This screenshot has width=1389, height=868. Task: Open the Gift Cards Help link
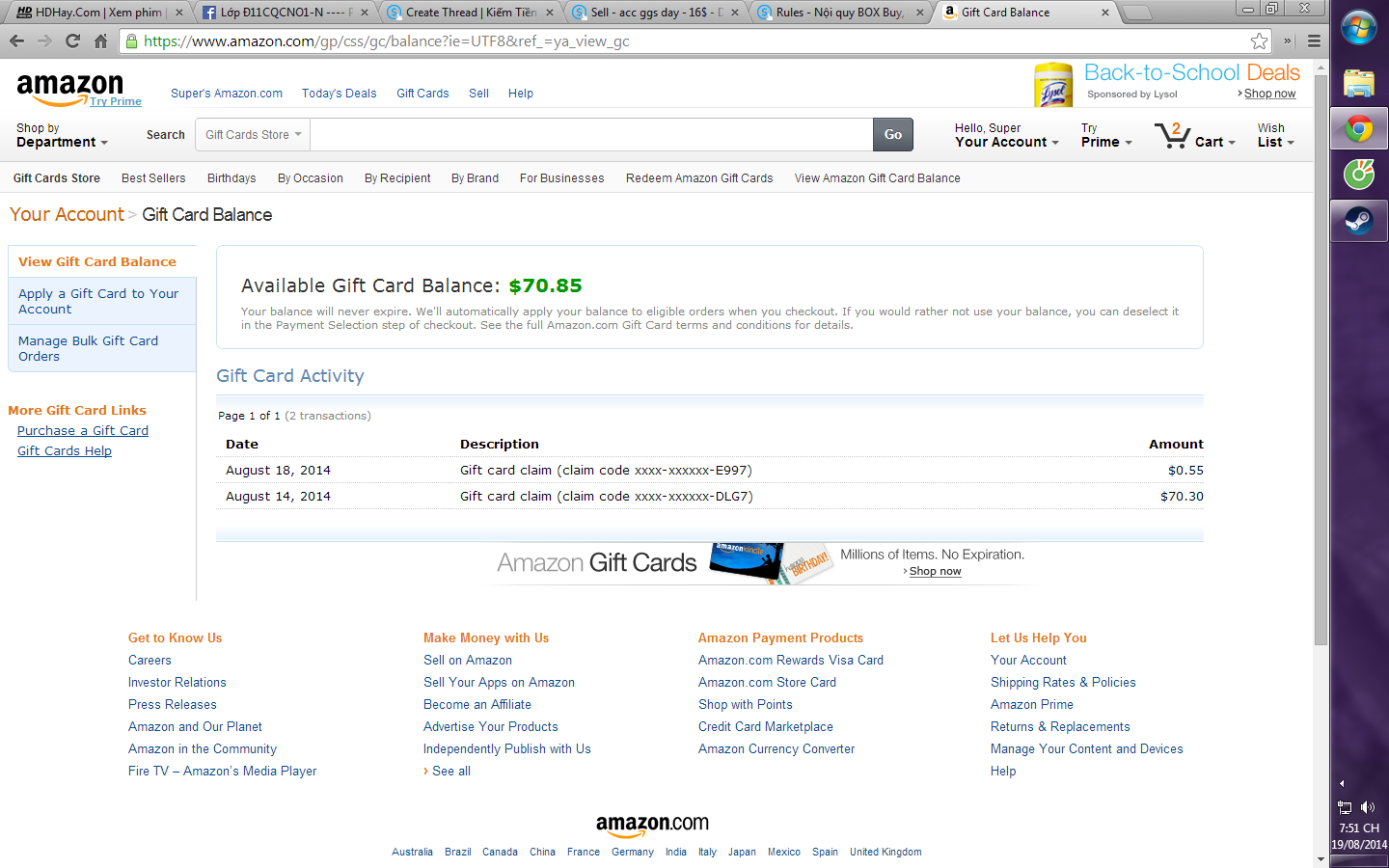[65, 451]
